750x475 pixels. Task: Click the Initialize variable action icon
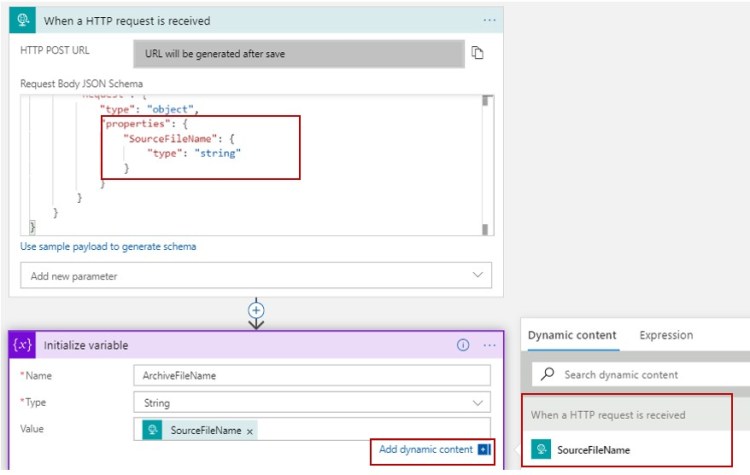pos(23,345)
